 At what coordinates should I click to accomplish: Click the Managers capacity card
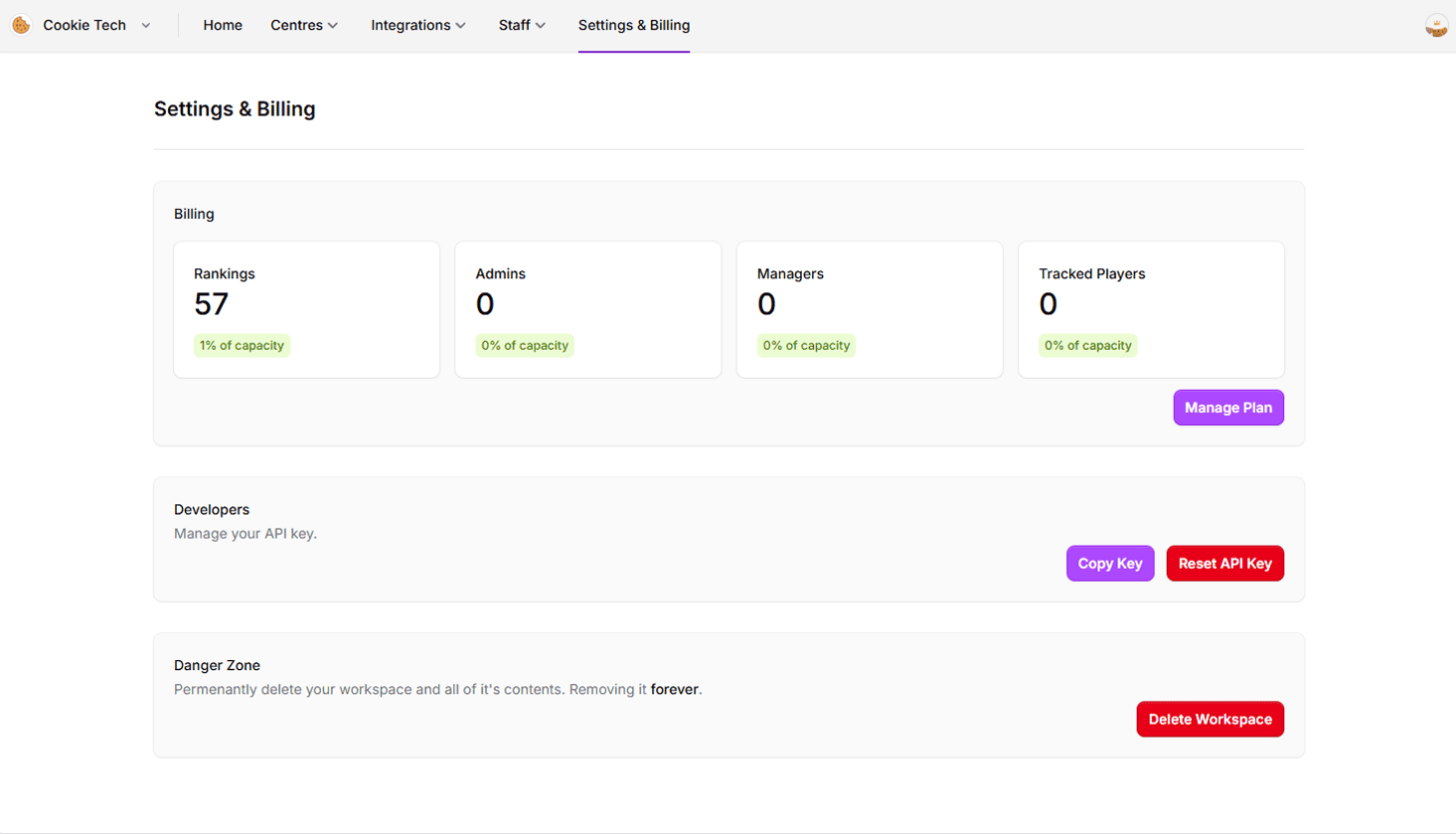coord(870,309)
